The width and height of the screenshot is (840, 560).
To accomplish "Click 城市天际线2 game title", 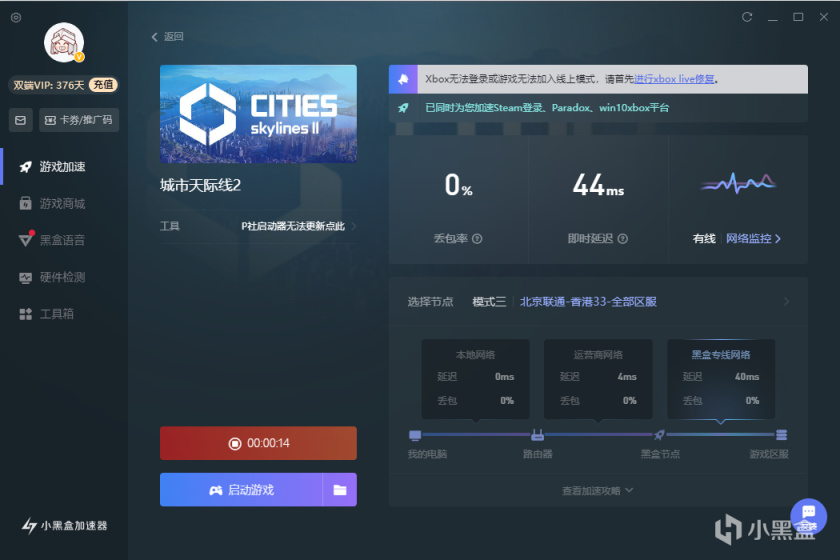I will [200, 185].
